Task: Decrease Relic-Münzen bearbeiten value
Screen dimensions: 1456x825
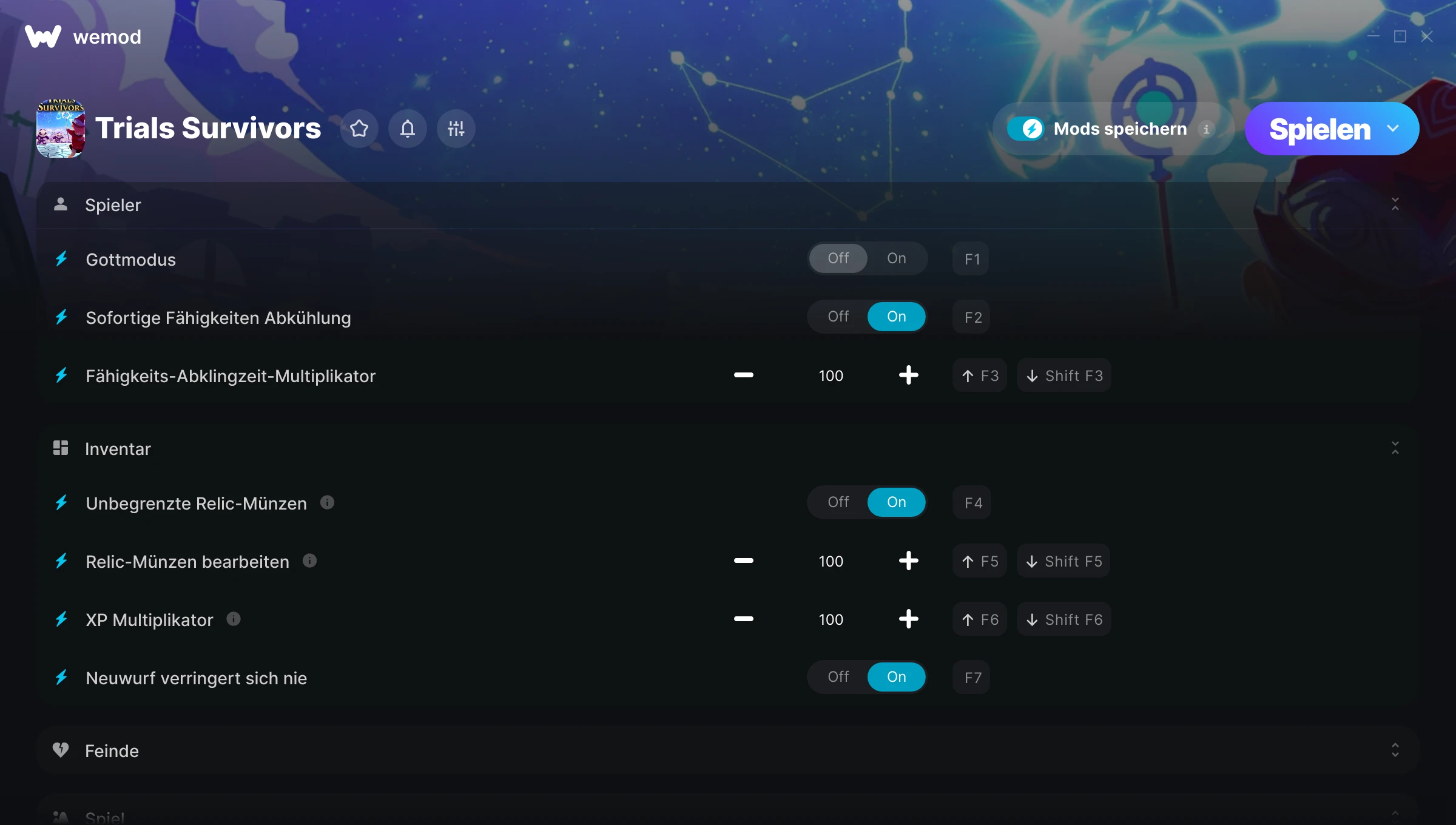Action: 744,561
